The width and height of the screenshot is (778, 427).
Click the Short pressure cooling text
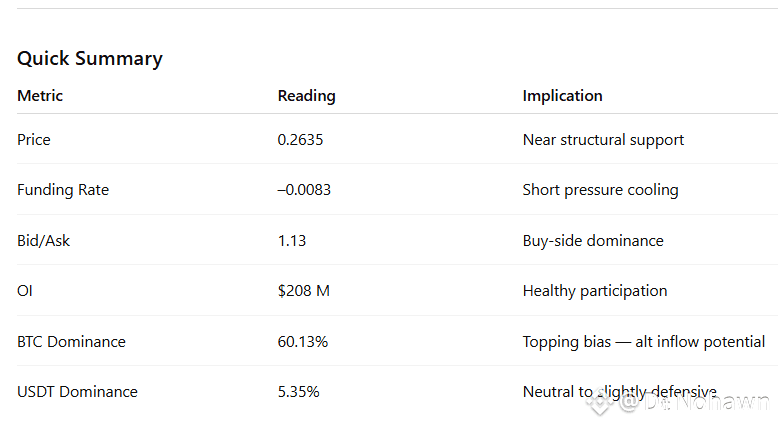[x=600, y=190]
